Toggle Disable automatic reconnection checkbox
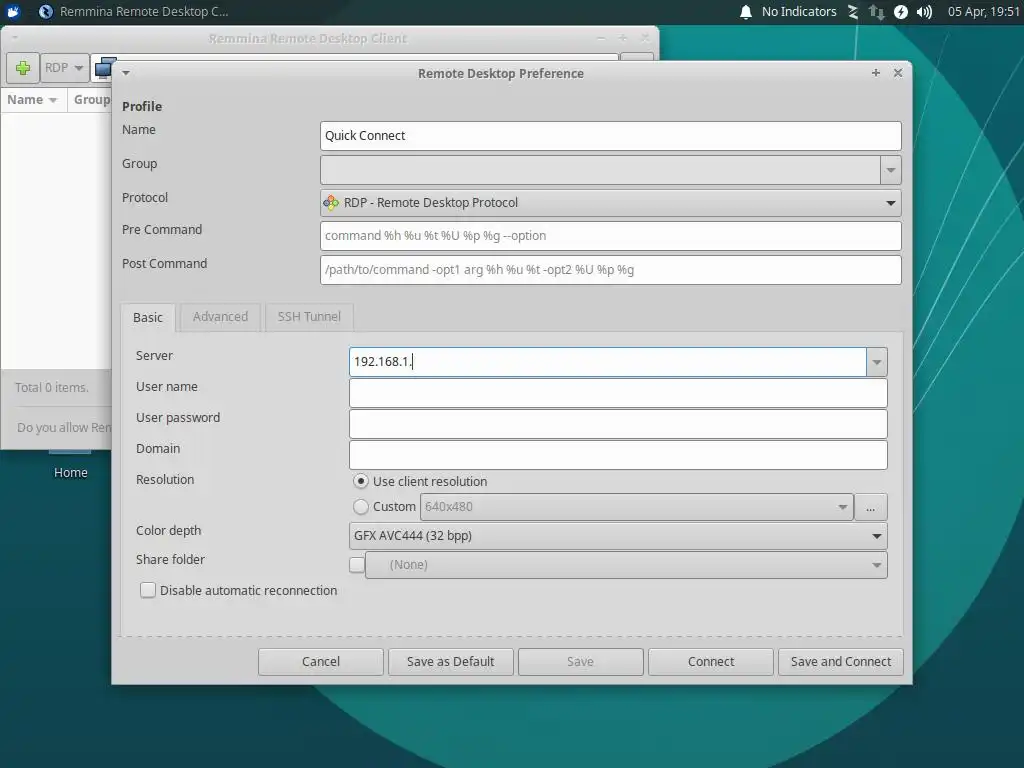The image size is (1024, 768). 148,590
